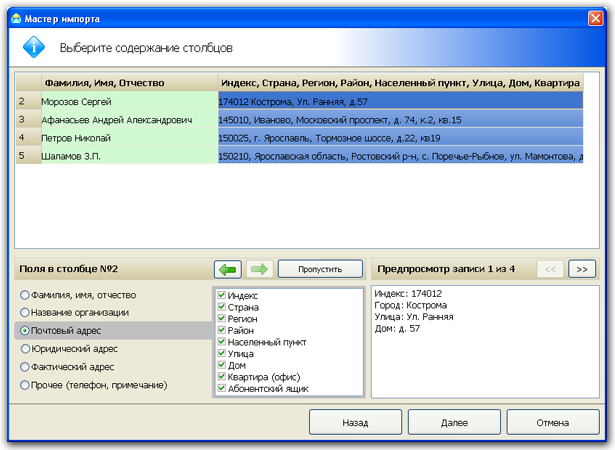This screenshot has width=615, height=450.
Task: Click the 'Далее' button
Action: click(454, 423)
